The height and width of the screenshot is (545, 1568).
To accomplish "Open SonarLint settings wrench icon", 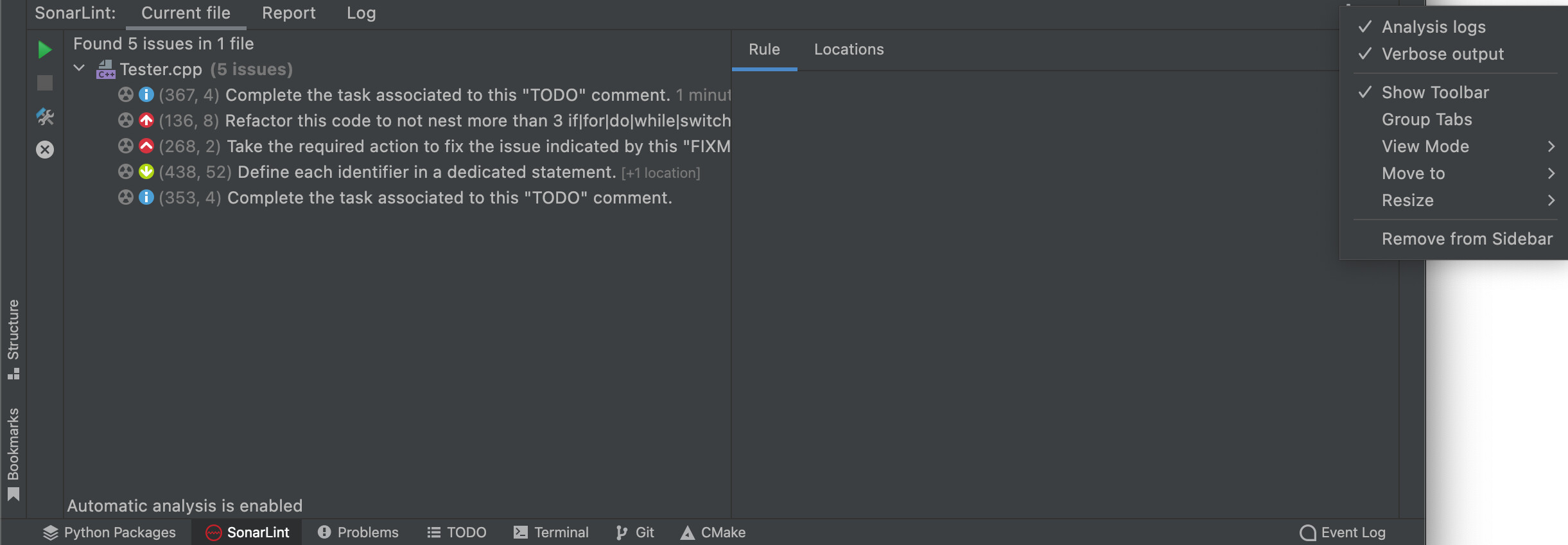I will click(x=44, y=116).
